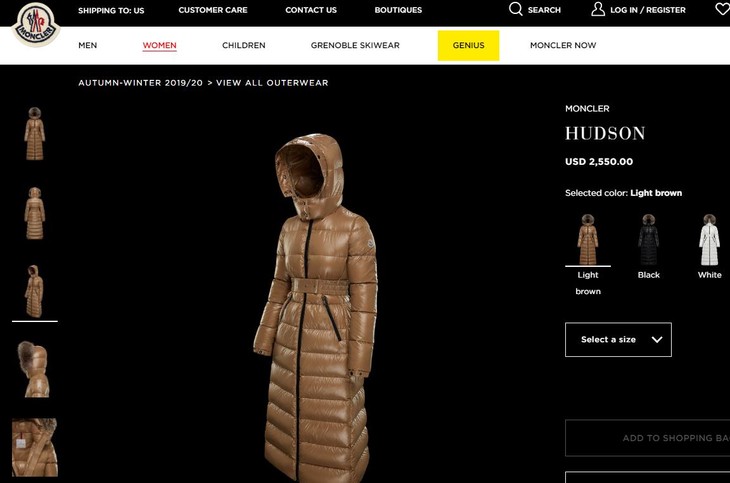This screenshot has height=483, width=730.
Task: Choose the Black coat color option
Action: click(649, 239)
